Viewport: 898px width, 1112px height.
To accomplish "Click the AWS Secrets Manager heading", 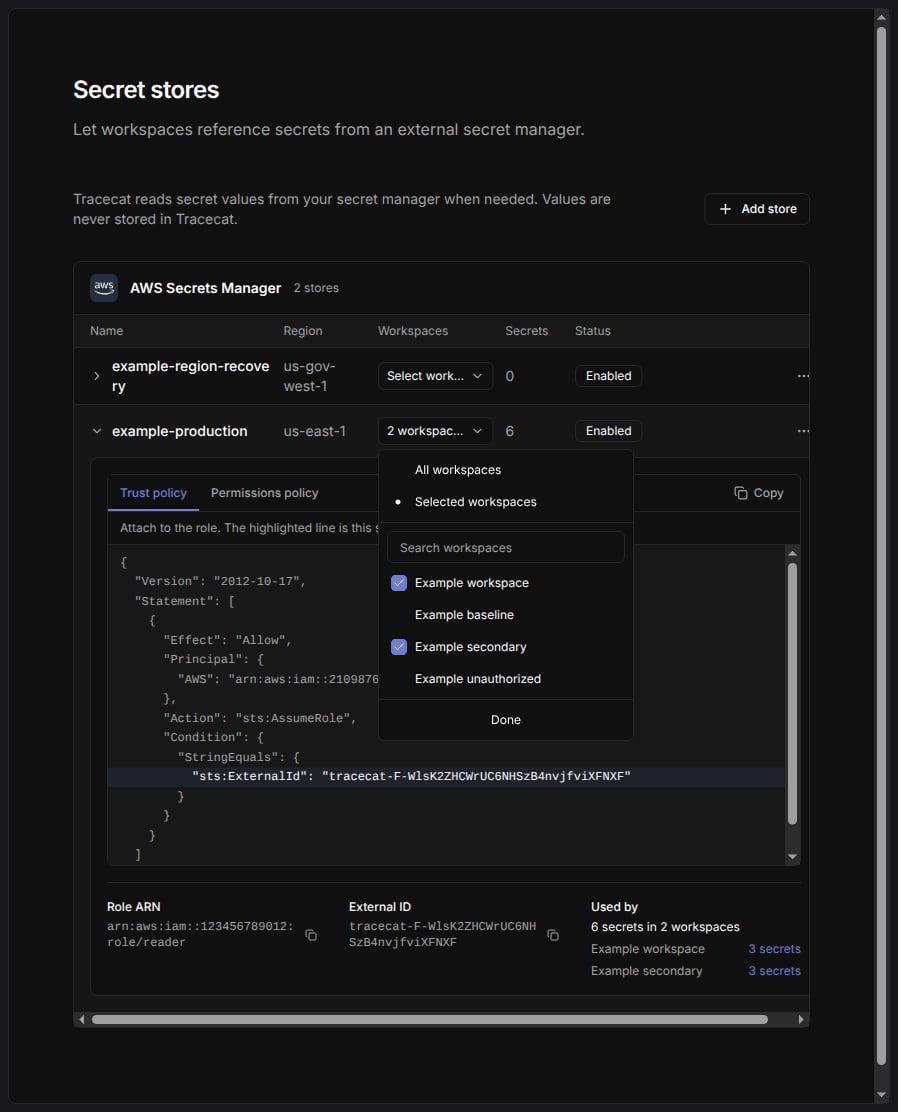I will [x=206, y=288].
